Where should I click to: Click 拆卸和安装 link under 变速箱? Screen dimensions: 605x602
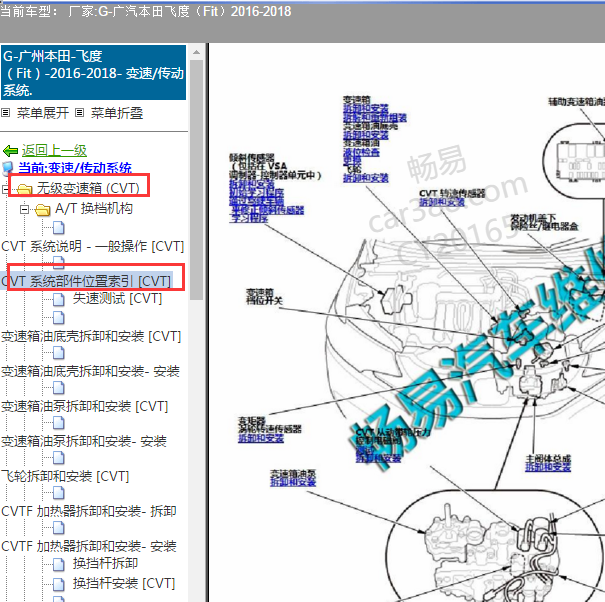(366, 108)
